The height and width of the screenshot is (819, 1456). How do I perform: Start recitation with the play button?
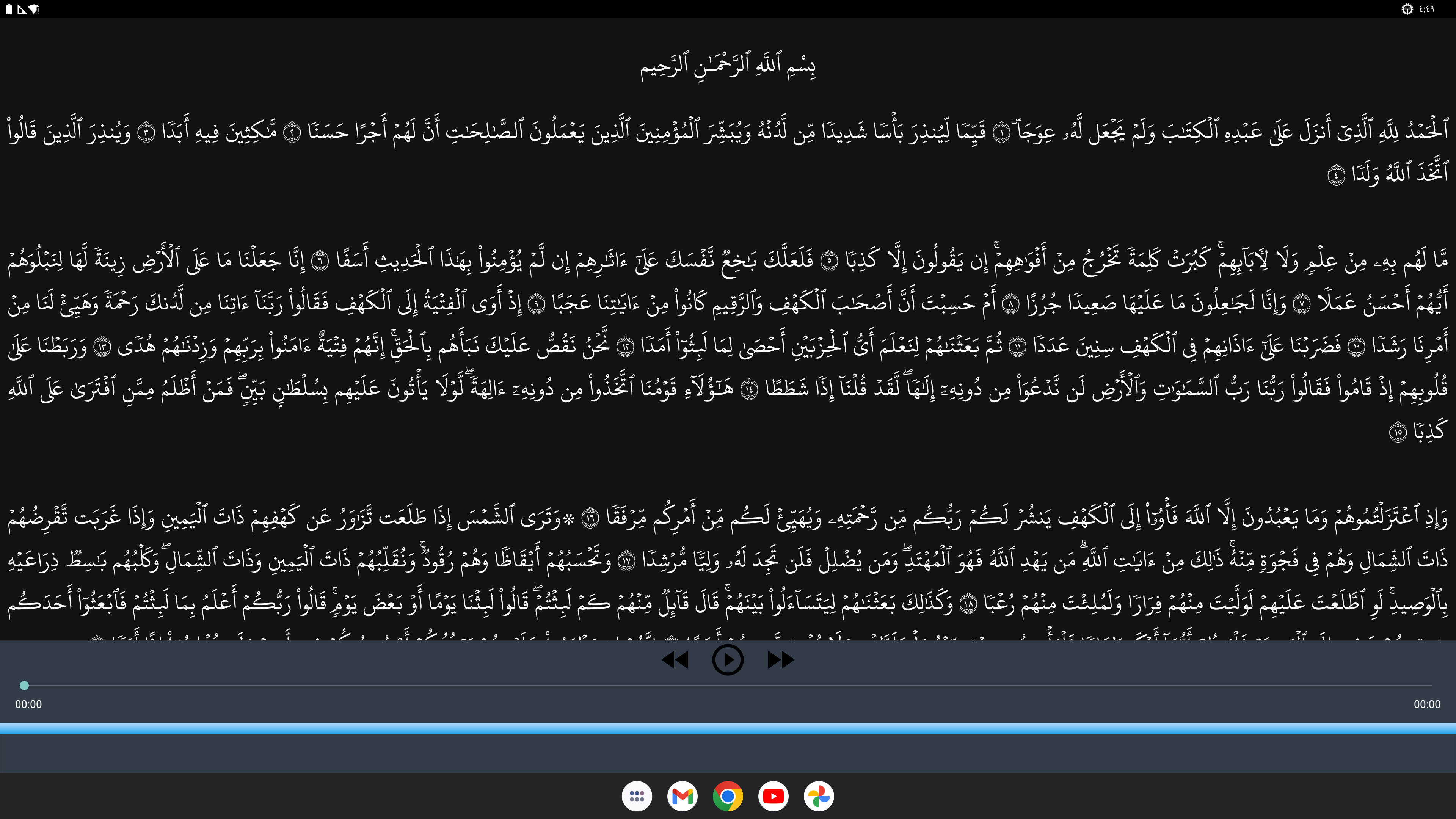click(728, 660)
